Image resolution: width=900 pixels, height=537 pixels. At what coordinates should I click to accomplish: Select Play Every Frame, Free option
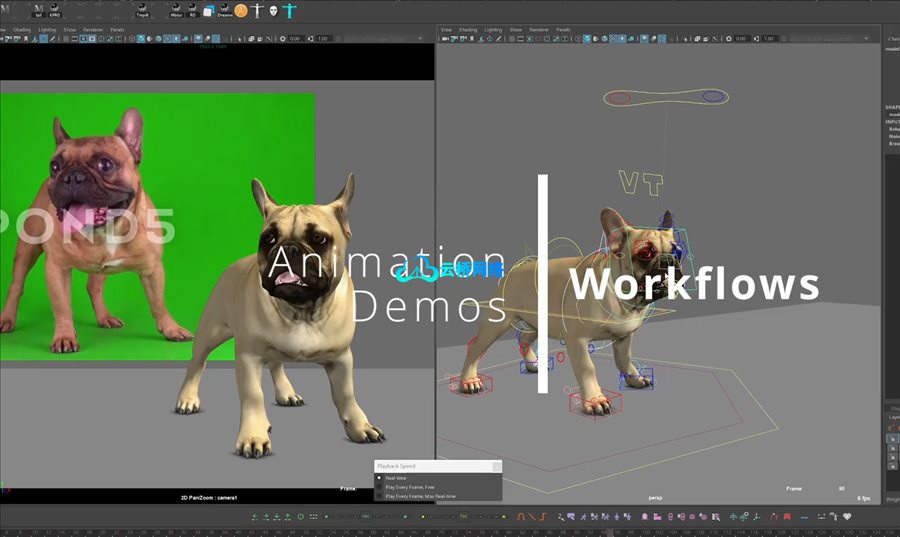pyautogui.click(x=411, y=487)
